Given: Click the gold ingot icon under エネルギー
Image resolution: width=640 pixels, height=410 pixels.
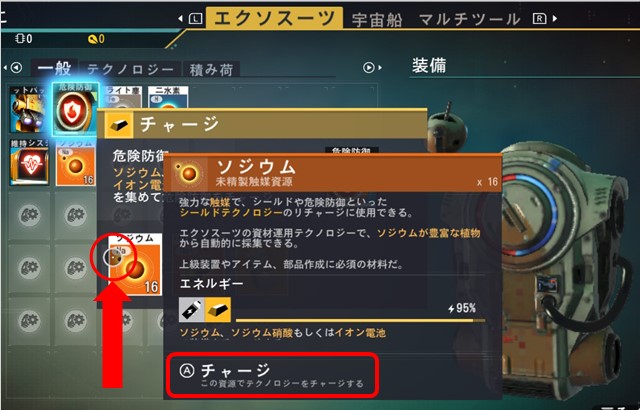Looking at the screenshot, I should pyautogui.click(x=218, y=310).
